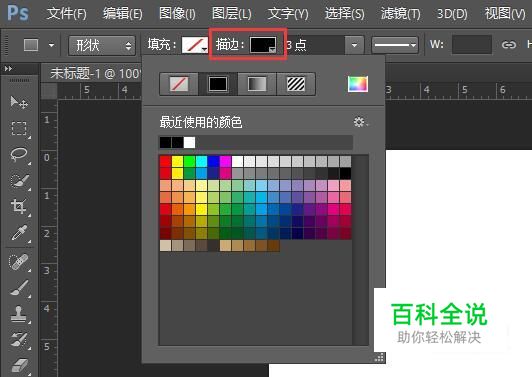This screenshot has height=377, width=532.
Task: Open the 3D(D) menu
Action: coord(452,14)
